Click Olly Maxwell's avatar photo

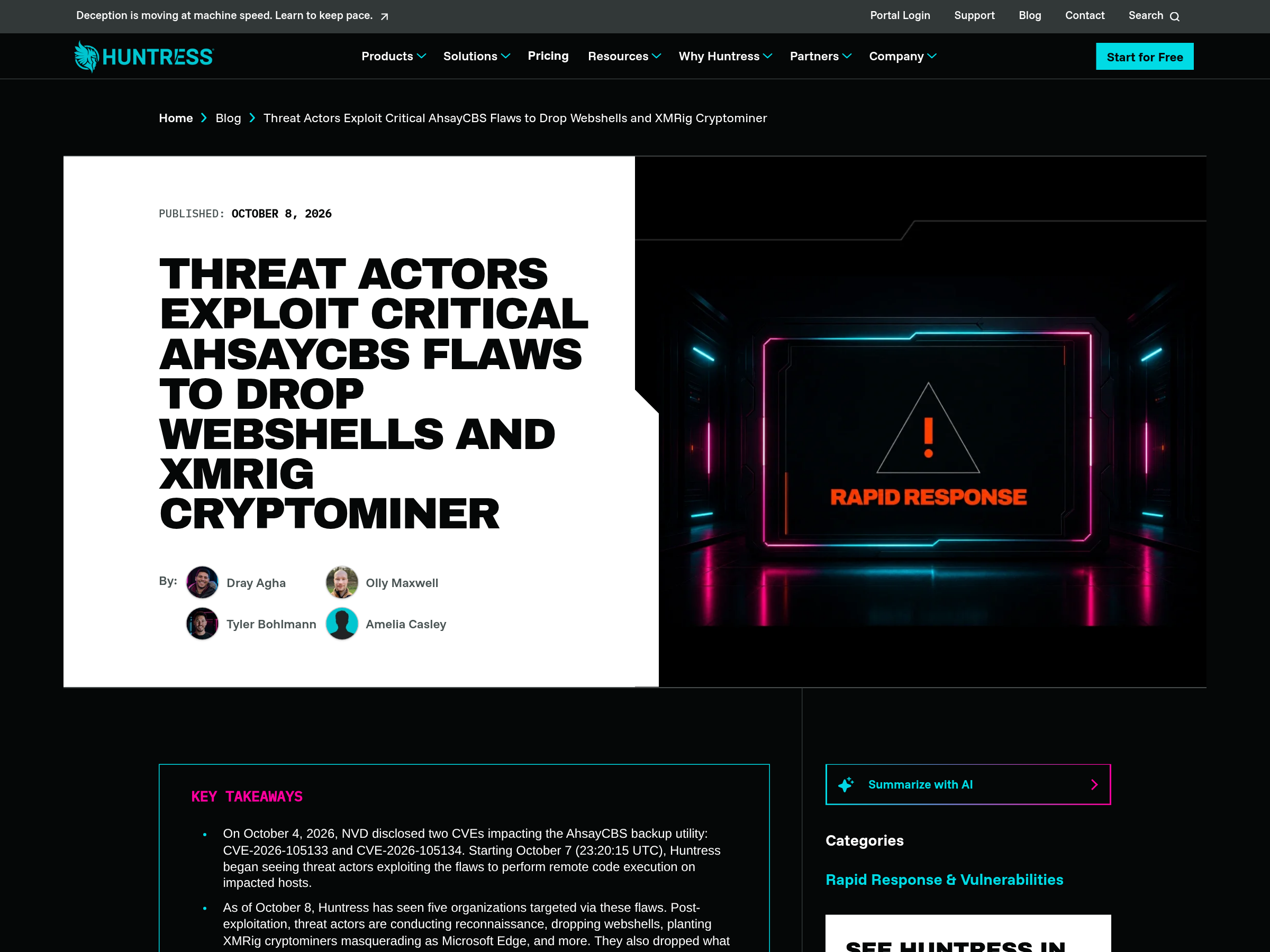click(x=342, y=582)
